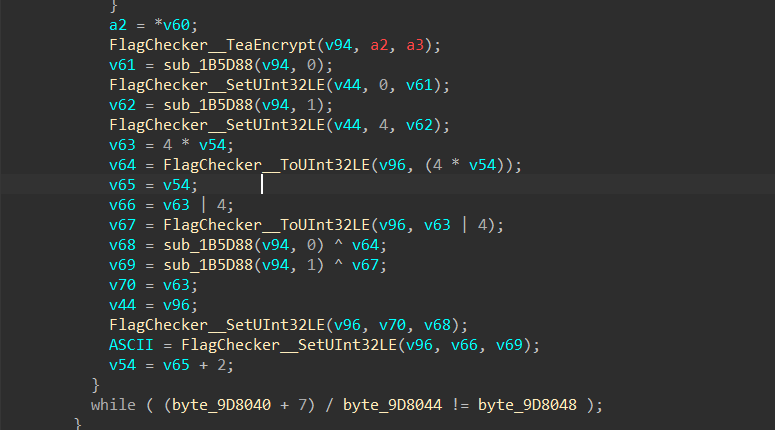Select variable v63 at its assignment start
775x430 pixels.
[121, 144]
